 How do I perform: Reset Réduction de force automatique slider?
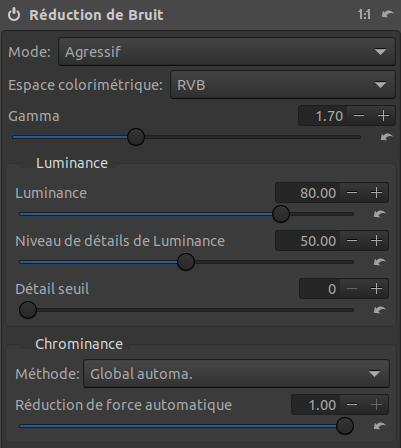(380, 426)
